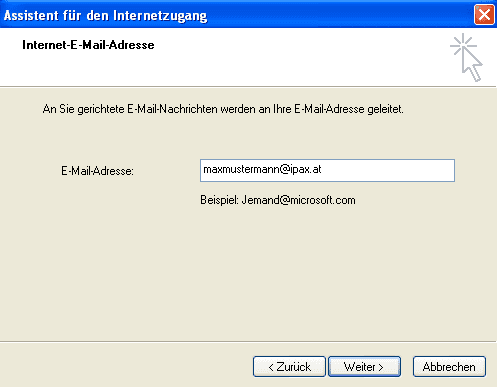The width and height of the screenshot is (497, 387).
Task: Click the word Beispiel below the field
Action: [219, 200]
